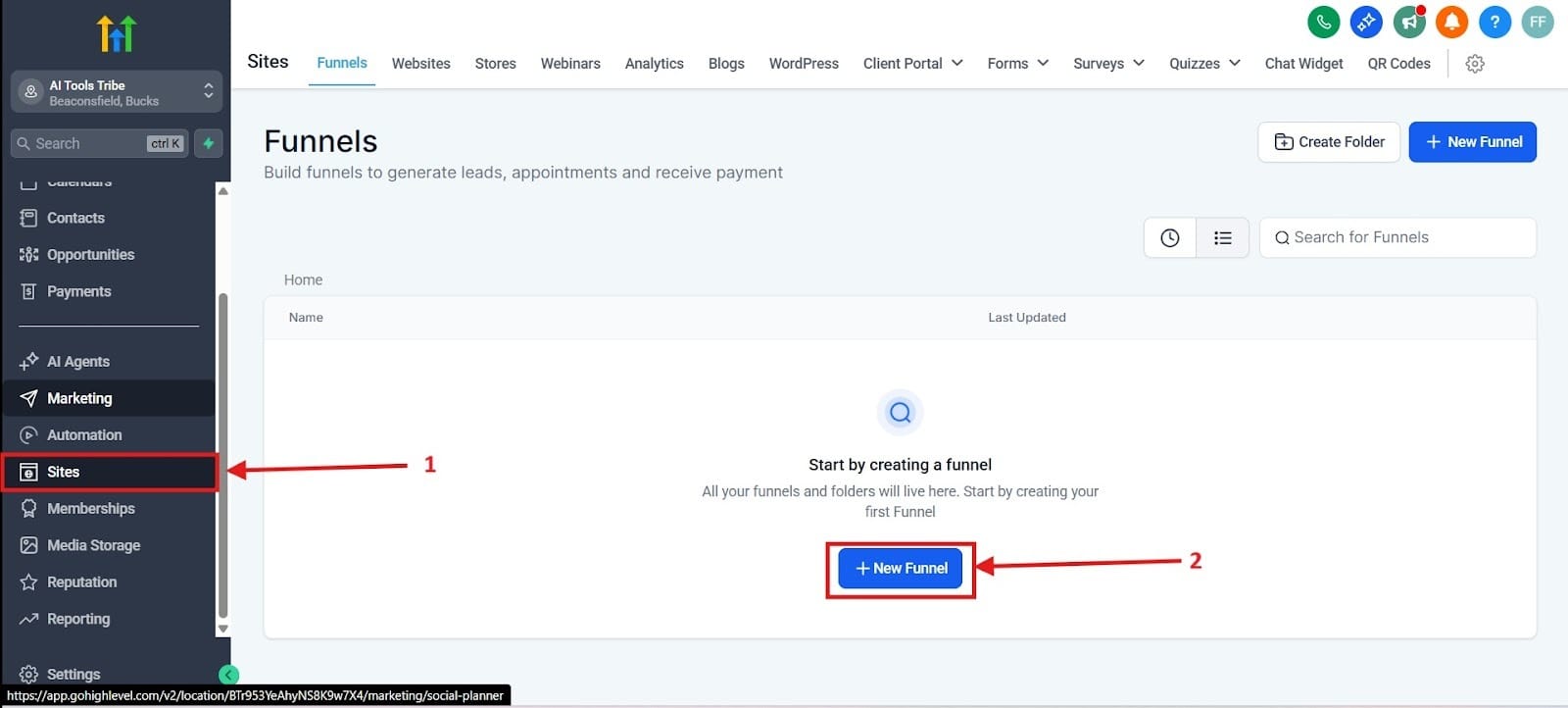Switch to the QR Codes tab

pyautogui.click(x=1399, y=64)
